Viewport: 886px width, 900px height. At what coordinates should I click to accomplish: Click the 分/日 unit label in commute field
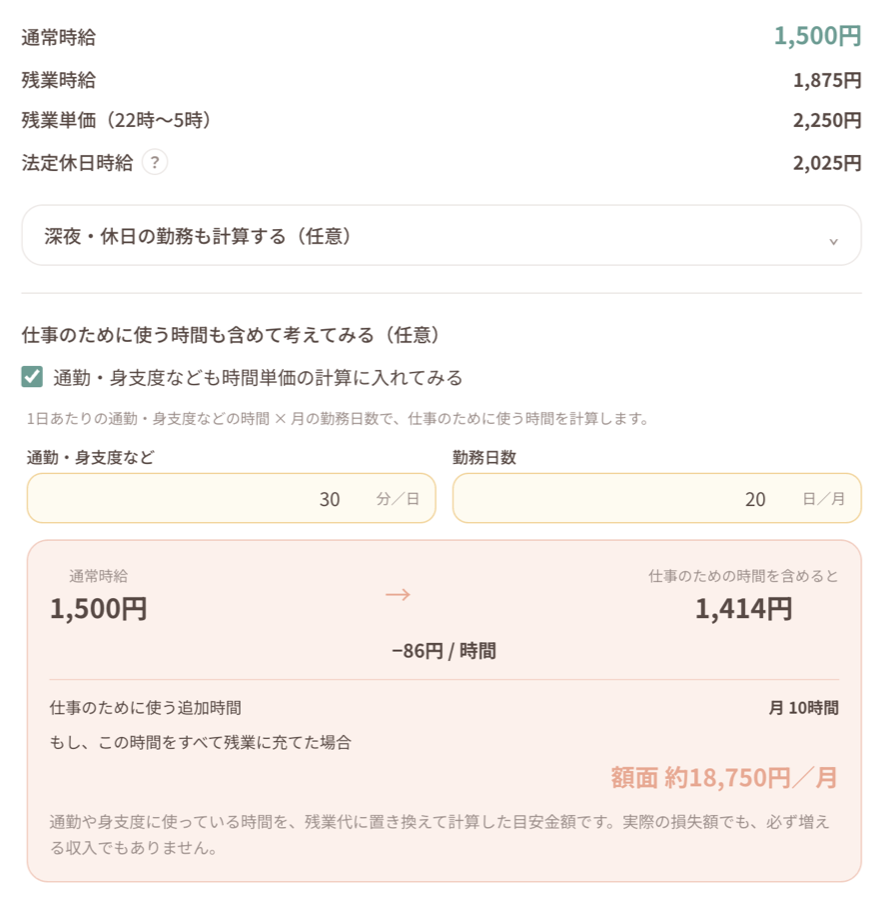point(398,499)
